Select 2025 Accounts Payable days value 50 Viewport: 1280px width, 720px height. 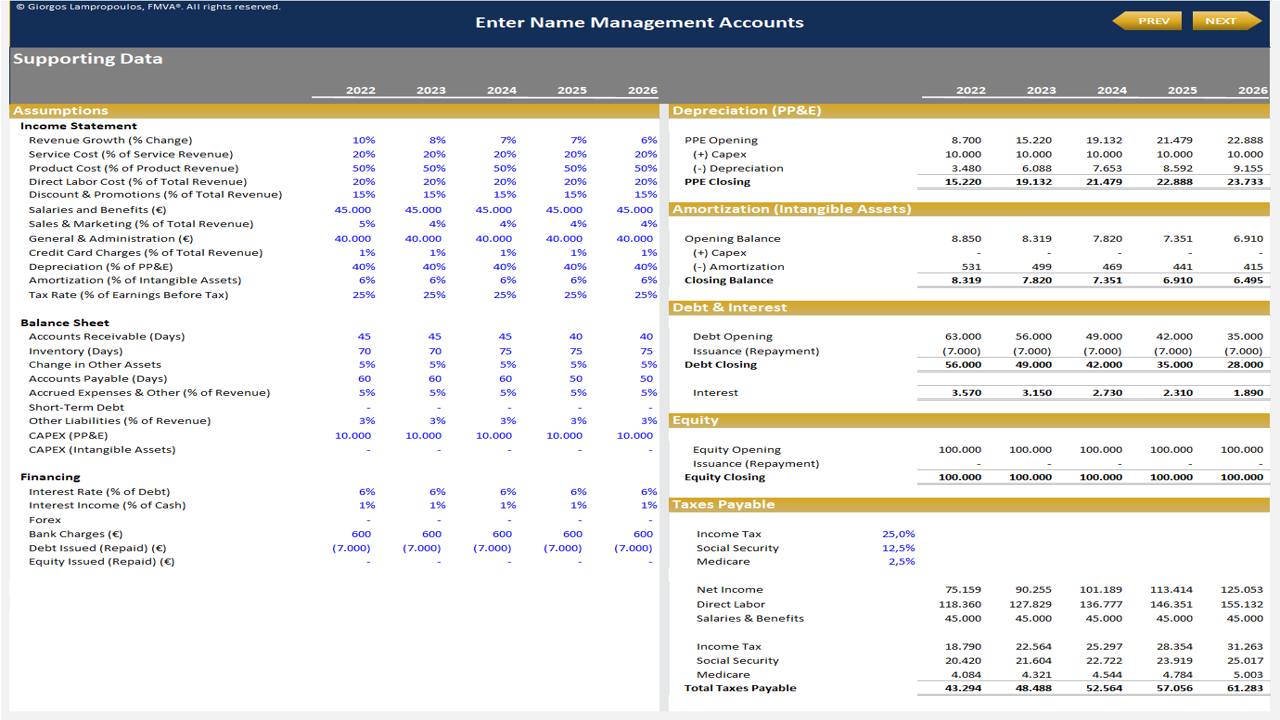[576, 379]
